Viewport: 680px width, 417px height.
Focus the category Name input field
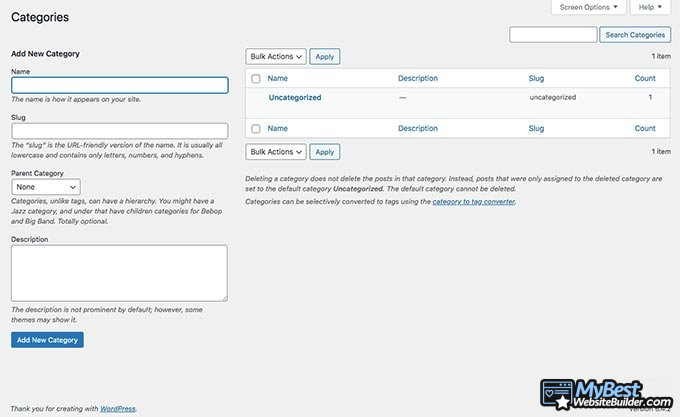click(119, 85)
